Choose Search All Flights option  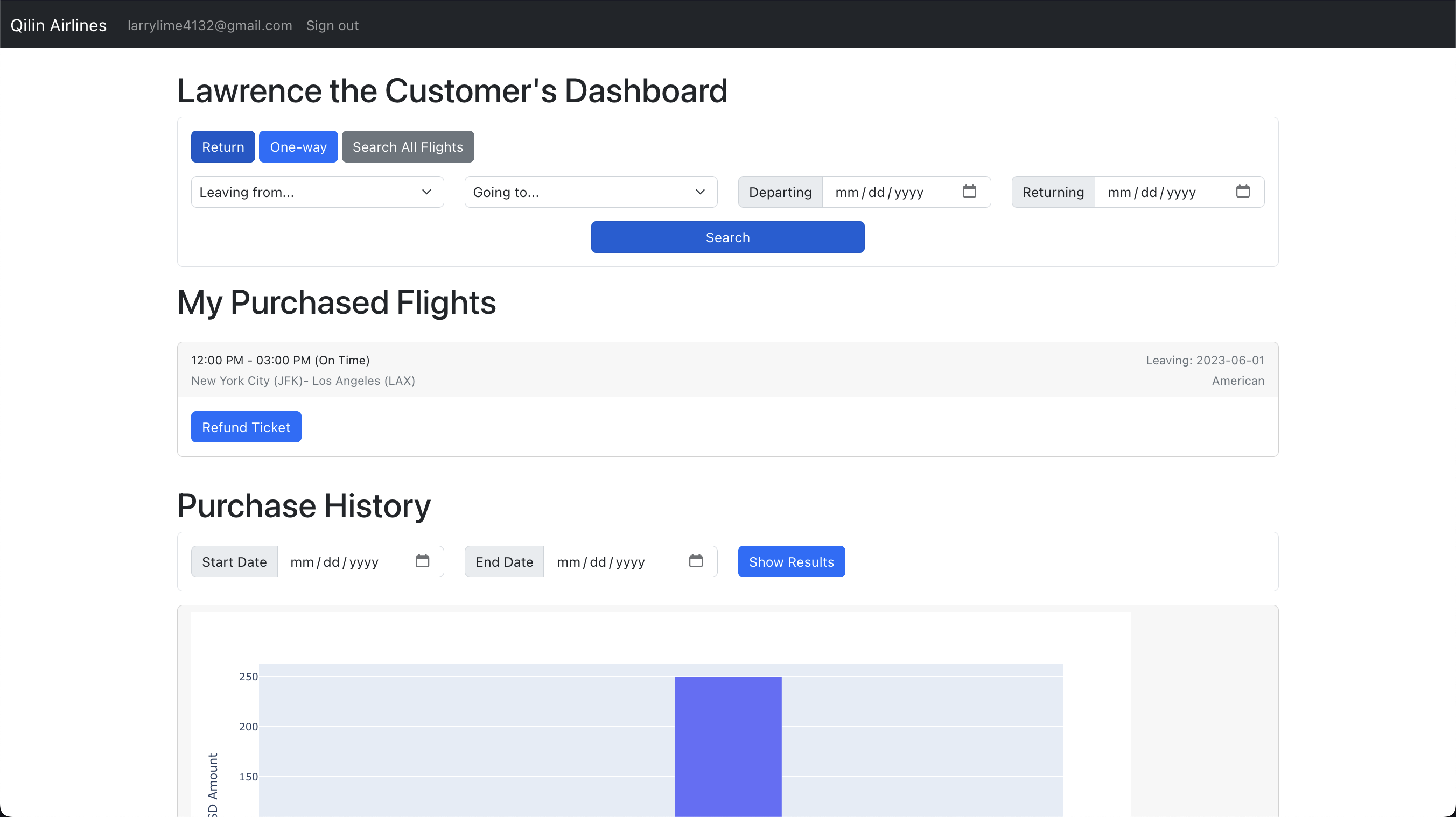(x=408, y=147)
